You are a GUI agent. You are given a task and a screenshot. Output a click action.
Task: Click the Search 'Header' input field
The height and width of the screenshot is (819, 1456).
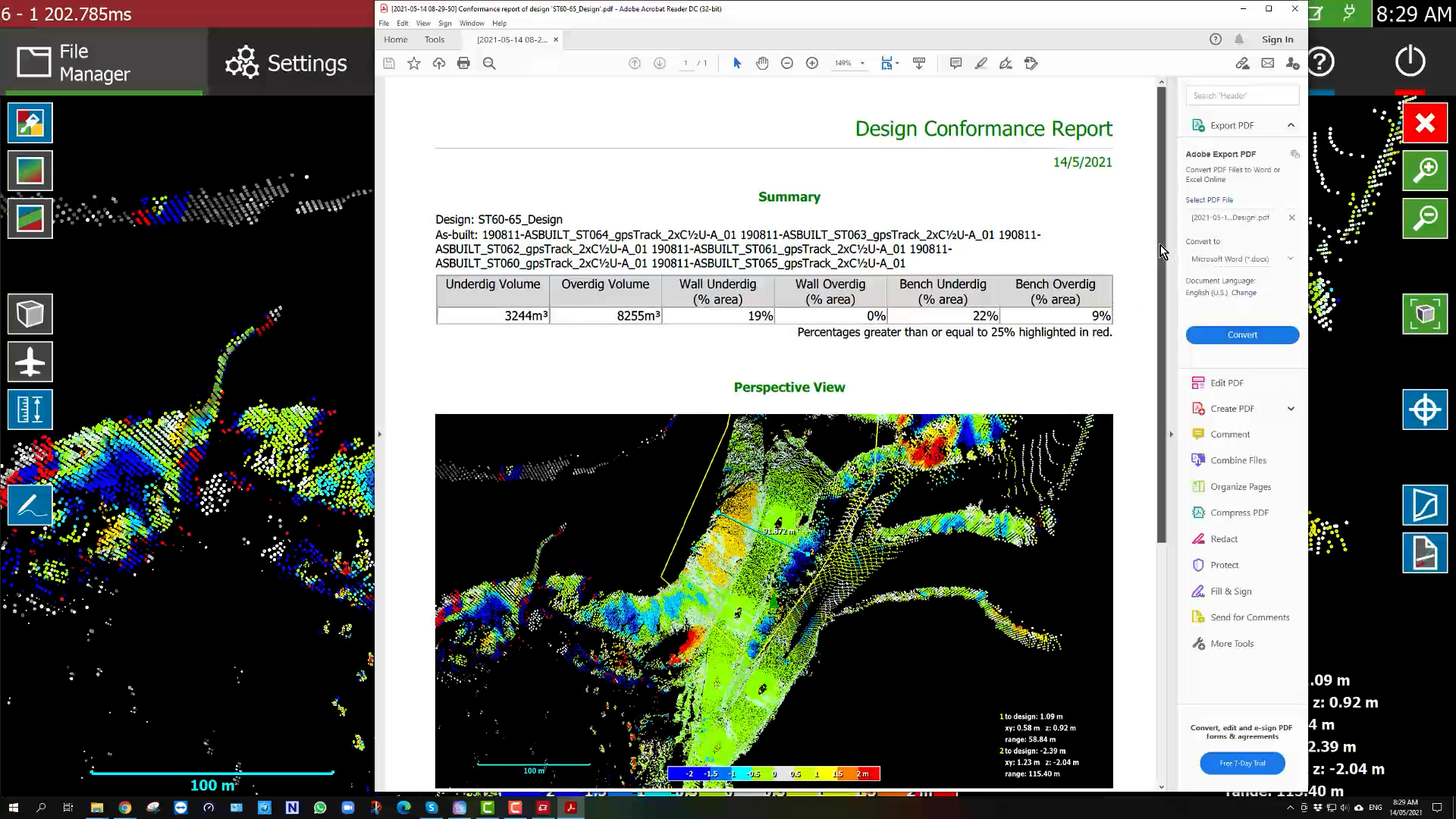point(1241,96)
